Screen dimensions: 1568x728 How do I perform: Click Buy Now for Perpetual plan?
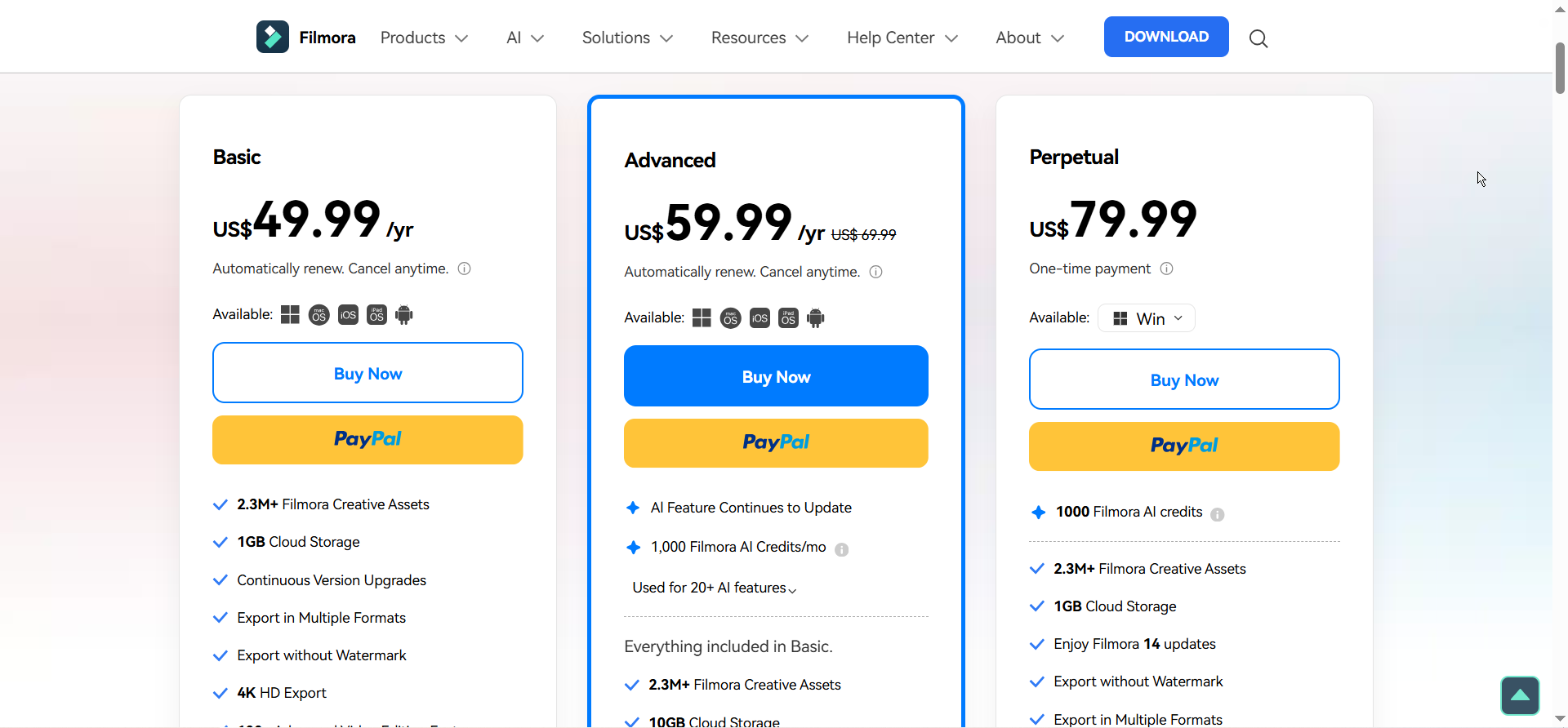[1184, 380]
